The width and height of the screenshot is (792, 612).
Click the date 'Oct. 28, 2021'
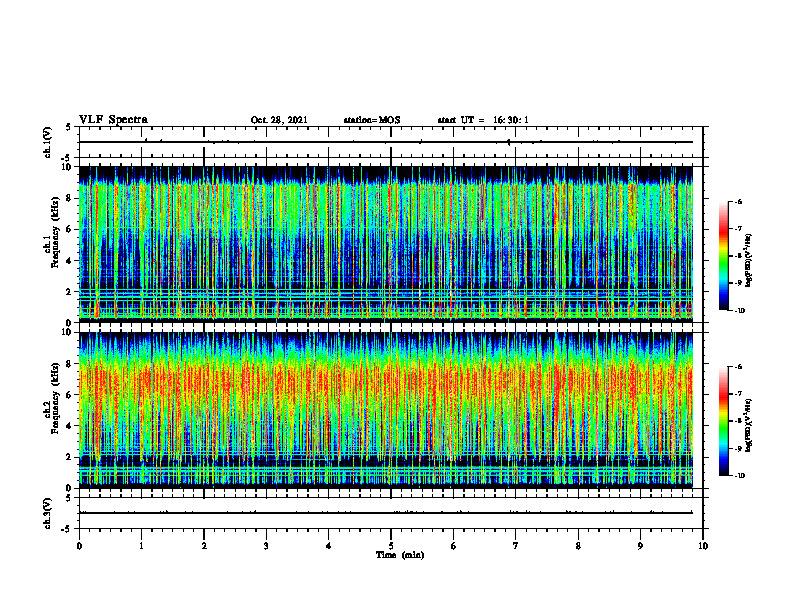279,120
